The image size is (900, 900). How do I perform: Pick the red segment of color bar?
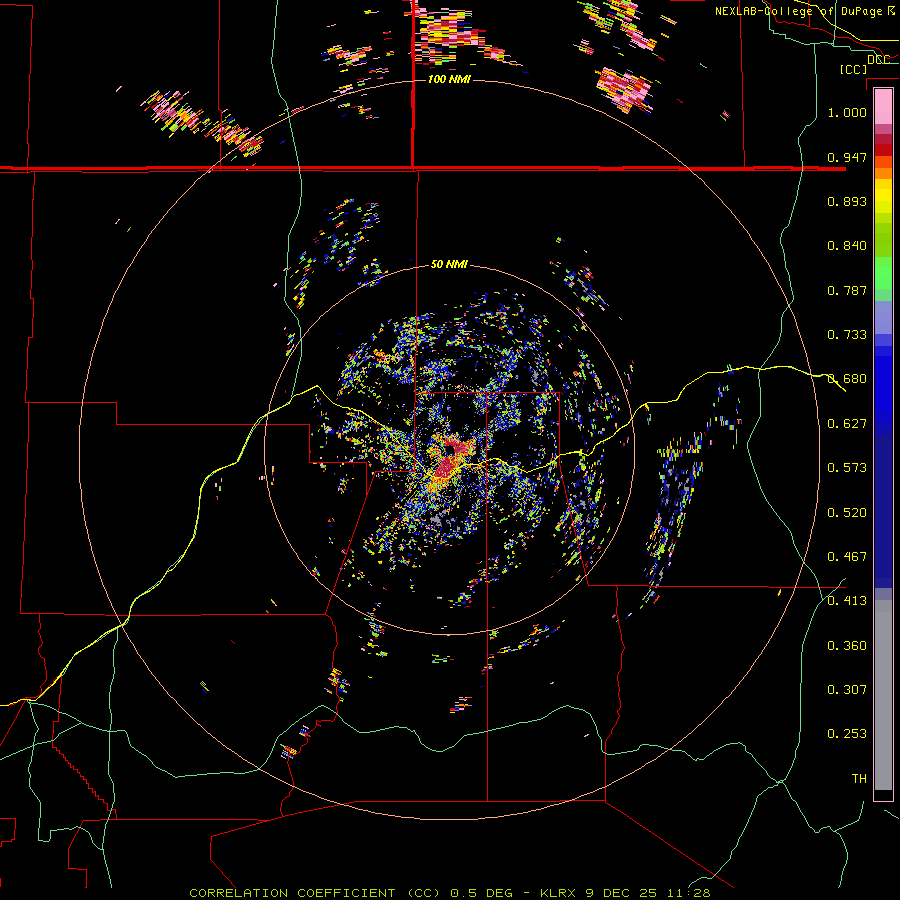click(883, 150)
